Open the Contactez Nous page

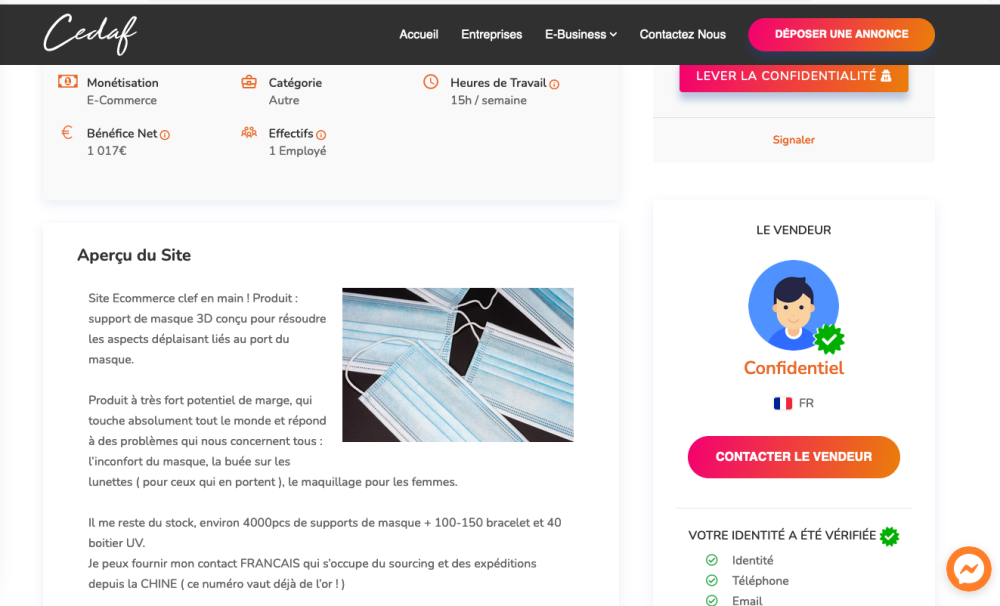pyautogui.click(x=682, y=34)
